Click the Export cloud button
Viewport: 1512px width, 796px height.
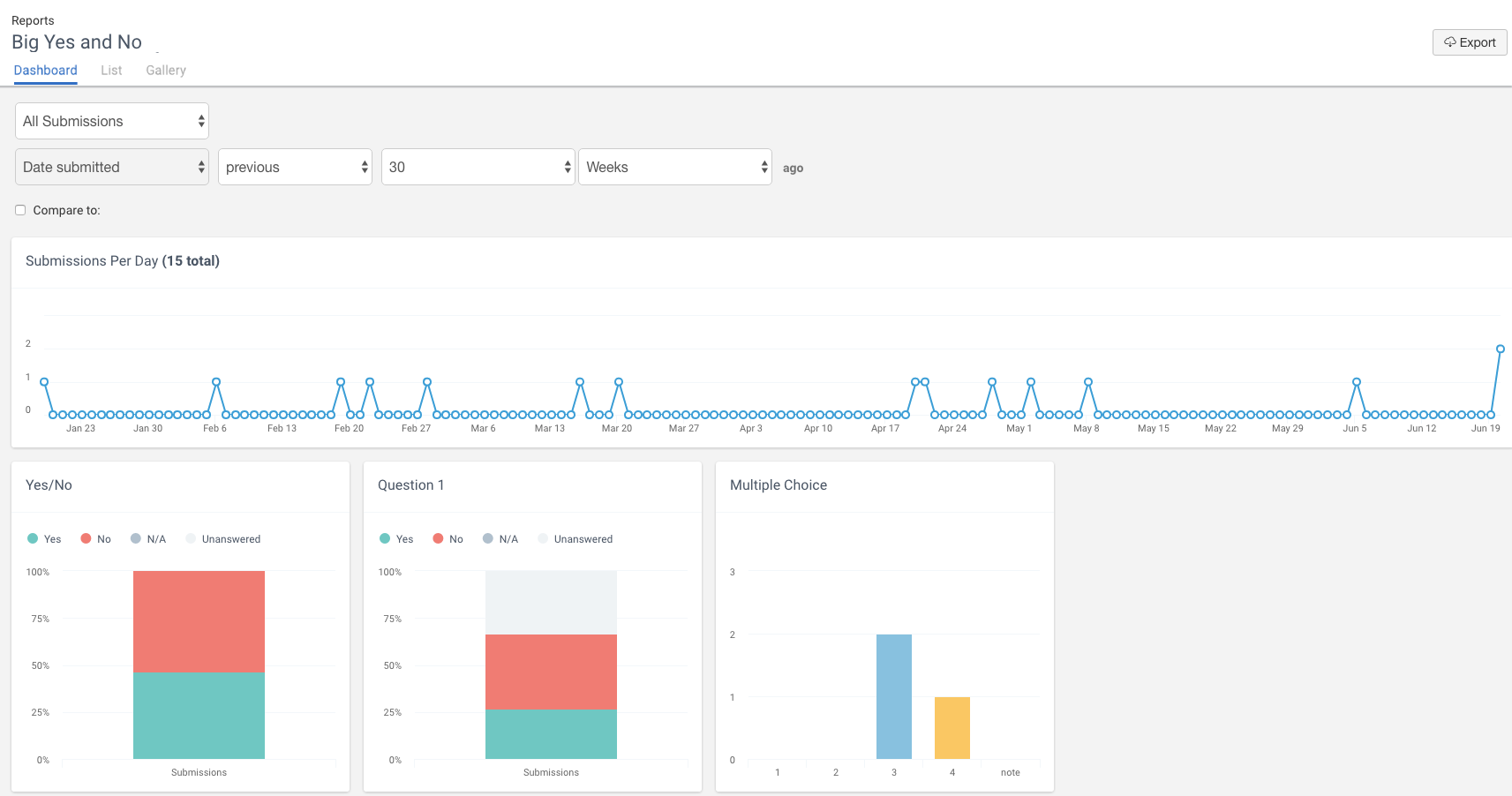coord(1470,42)
